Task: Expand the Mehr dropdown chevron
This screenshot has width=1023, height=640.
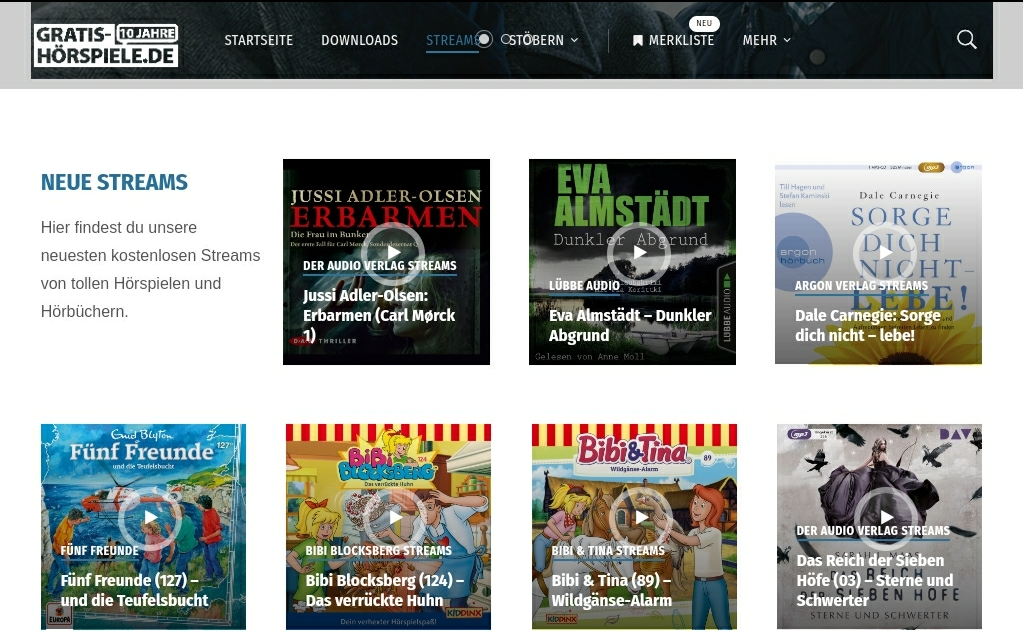Action: 787,40
